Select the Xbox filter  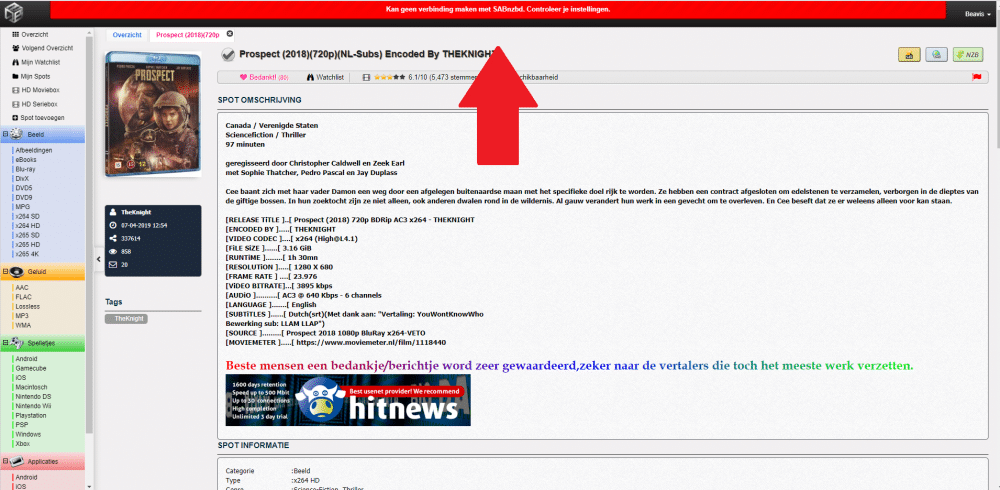(22, 443)
